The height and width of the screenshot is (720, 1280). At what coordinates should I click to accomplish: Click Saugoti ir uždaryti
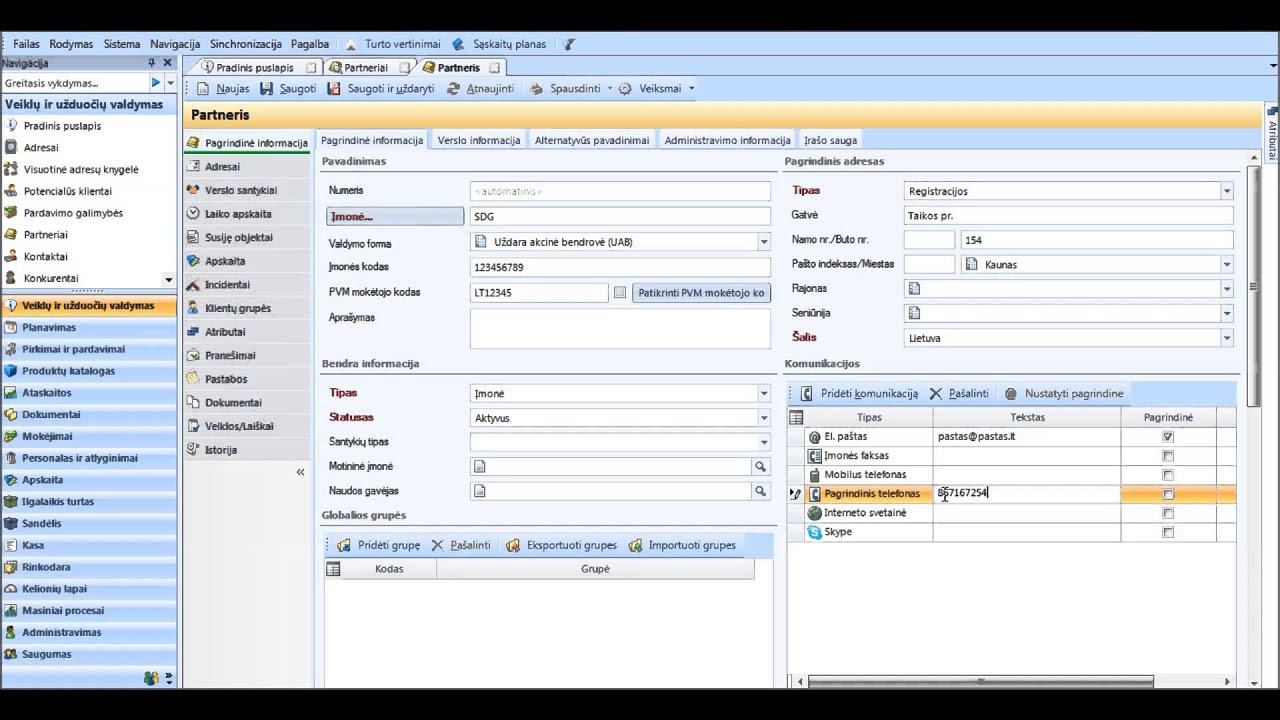coord(382,89)
